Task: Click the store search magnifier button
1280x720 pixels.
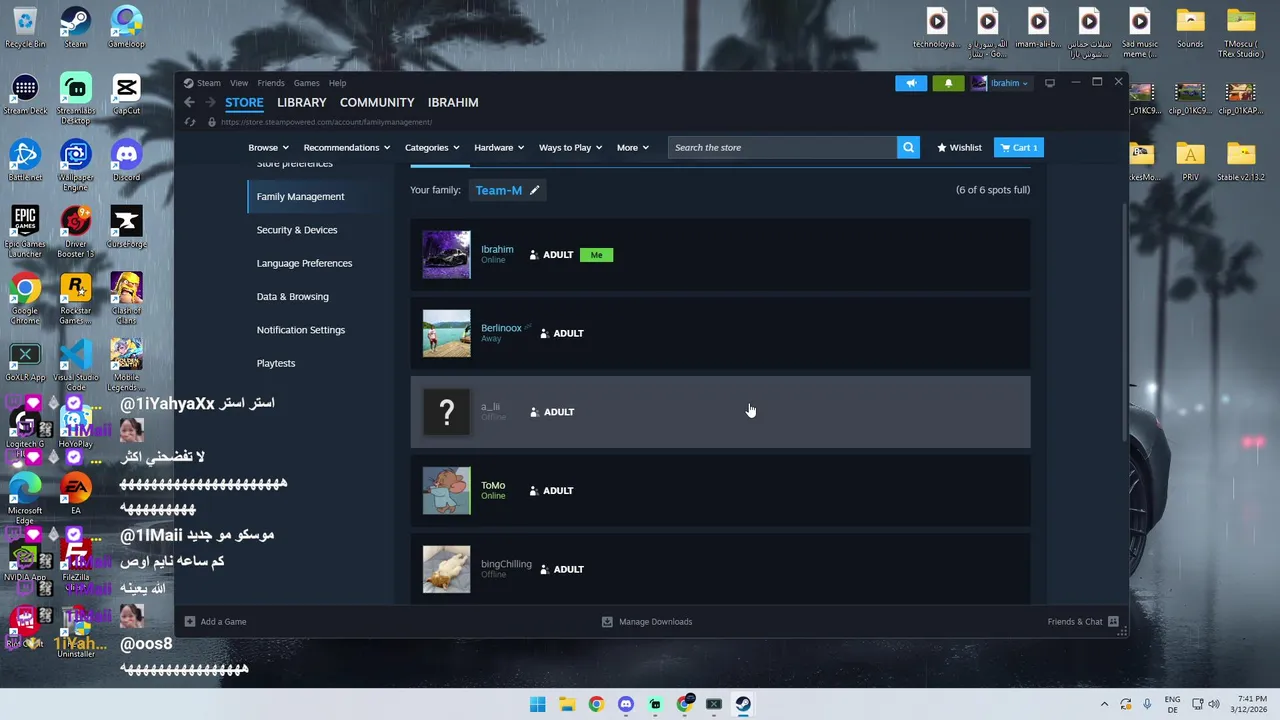Action: coord(908,147)
